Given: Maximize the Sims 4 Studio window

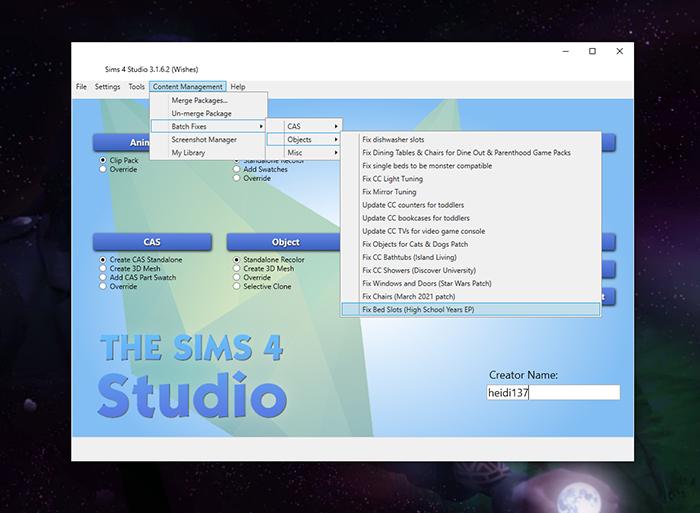Looking at the screenshot, I should point(592,51).
